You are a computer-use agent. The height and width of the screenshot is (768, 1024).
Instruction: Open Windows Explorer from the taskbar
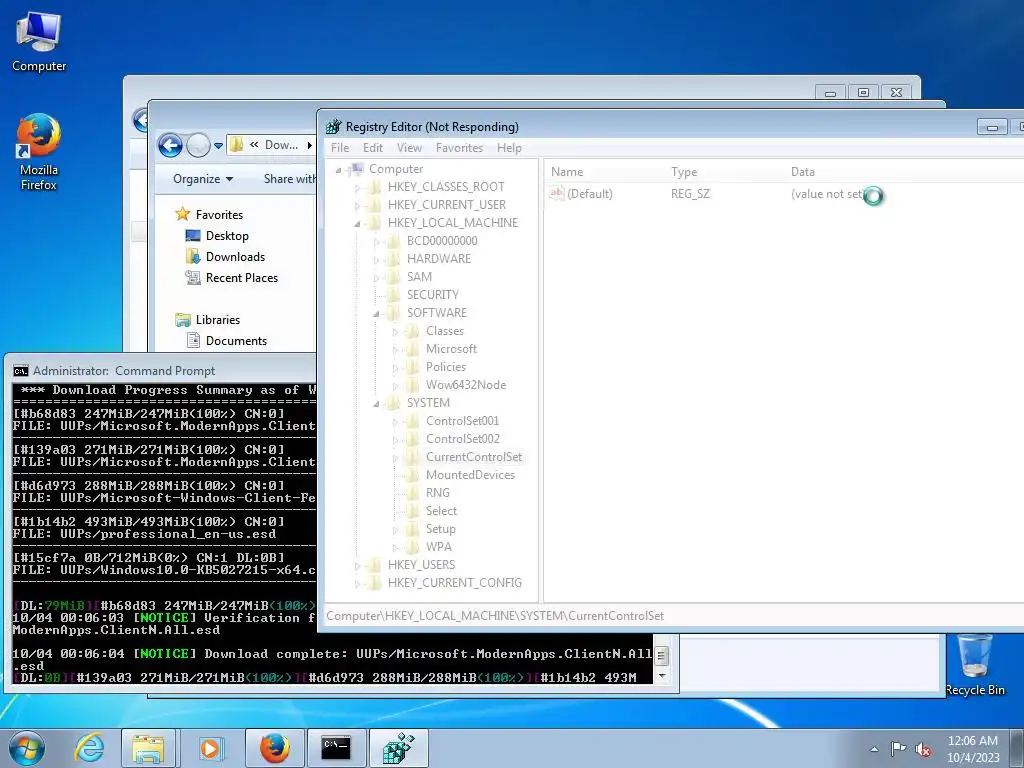pyautogui.click(x=148, y=748)
